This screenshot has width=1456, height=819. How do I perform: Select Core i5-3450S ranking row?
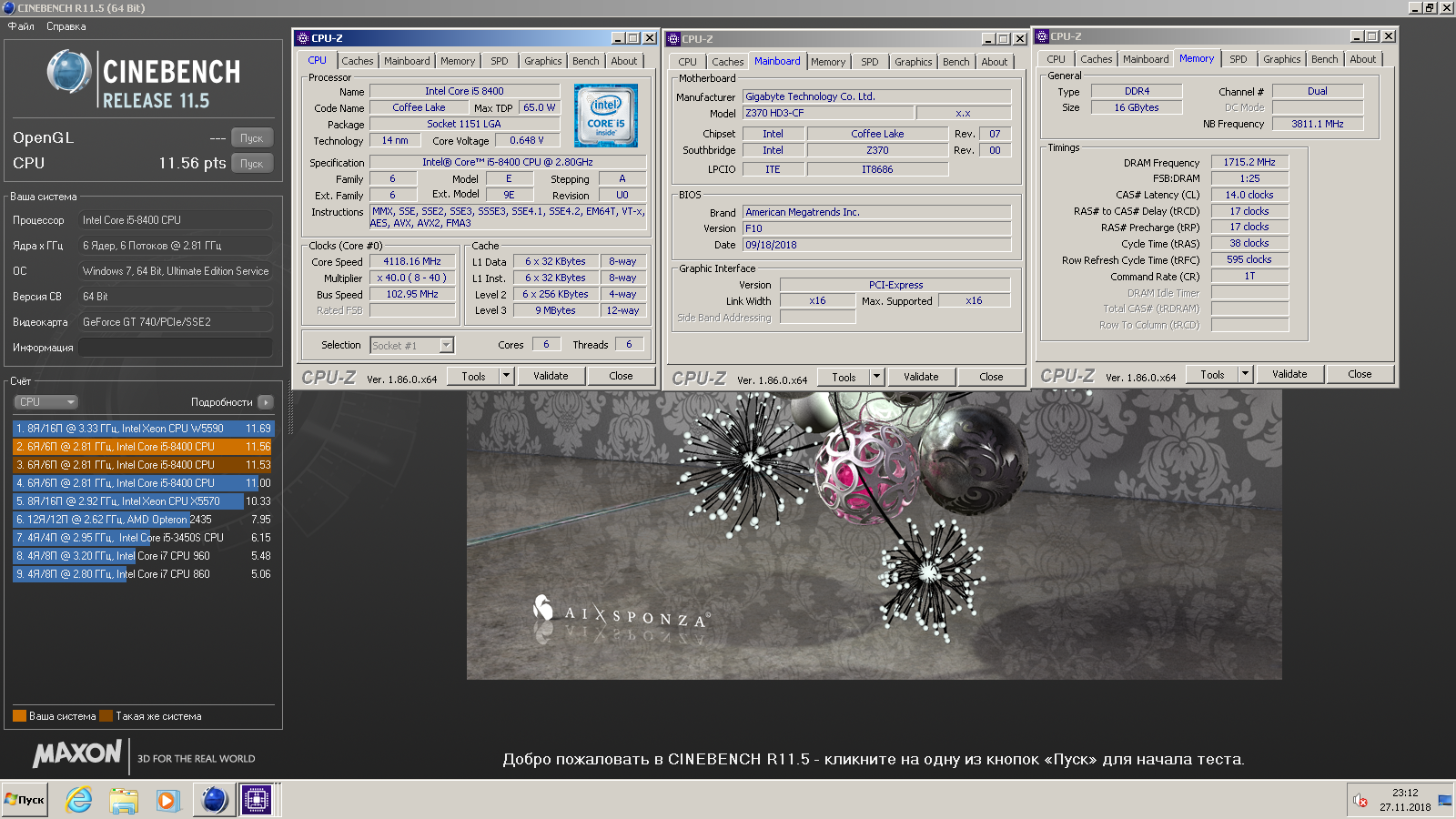[142, 538]
